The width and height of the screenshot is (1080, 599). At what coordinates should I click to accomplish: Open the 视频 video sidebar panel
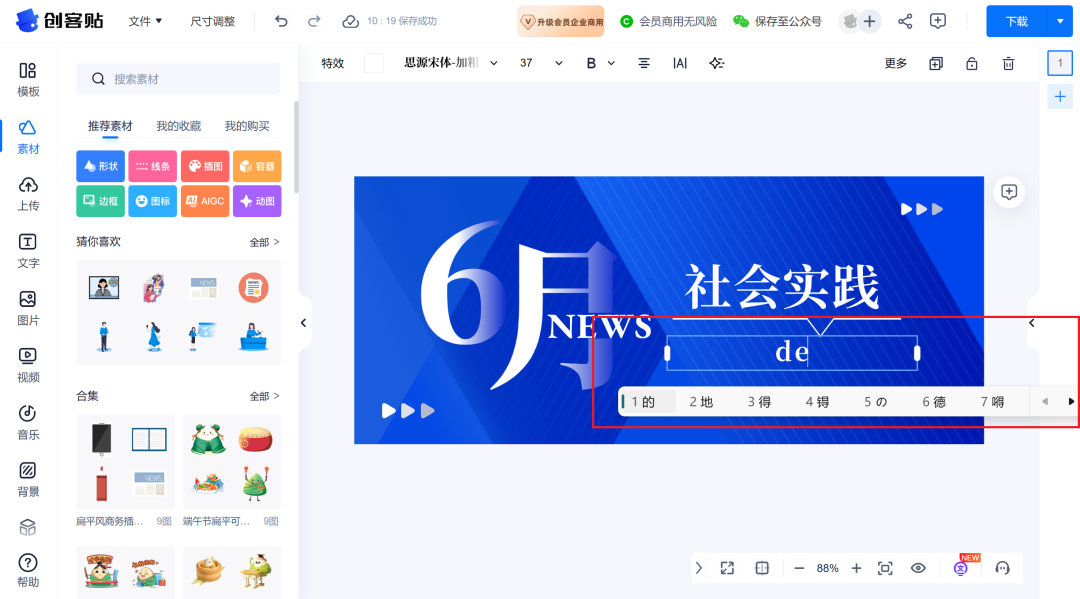click(28, 366)
